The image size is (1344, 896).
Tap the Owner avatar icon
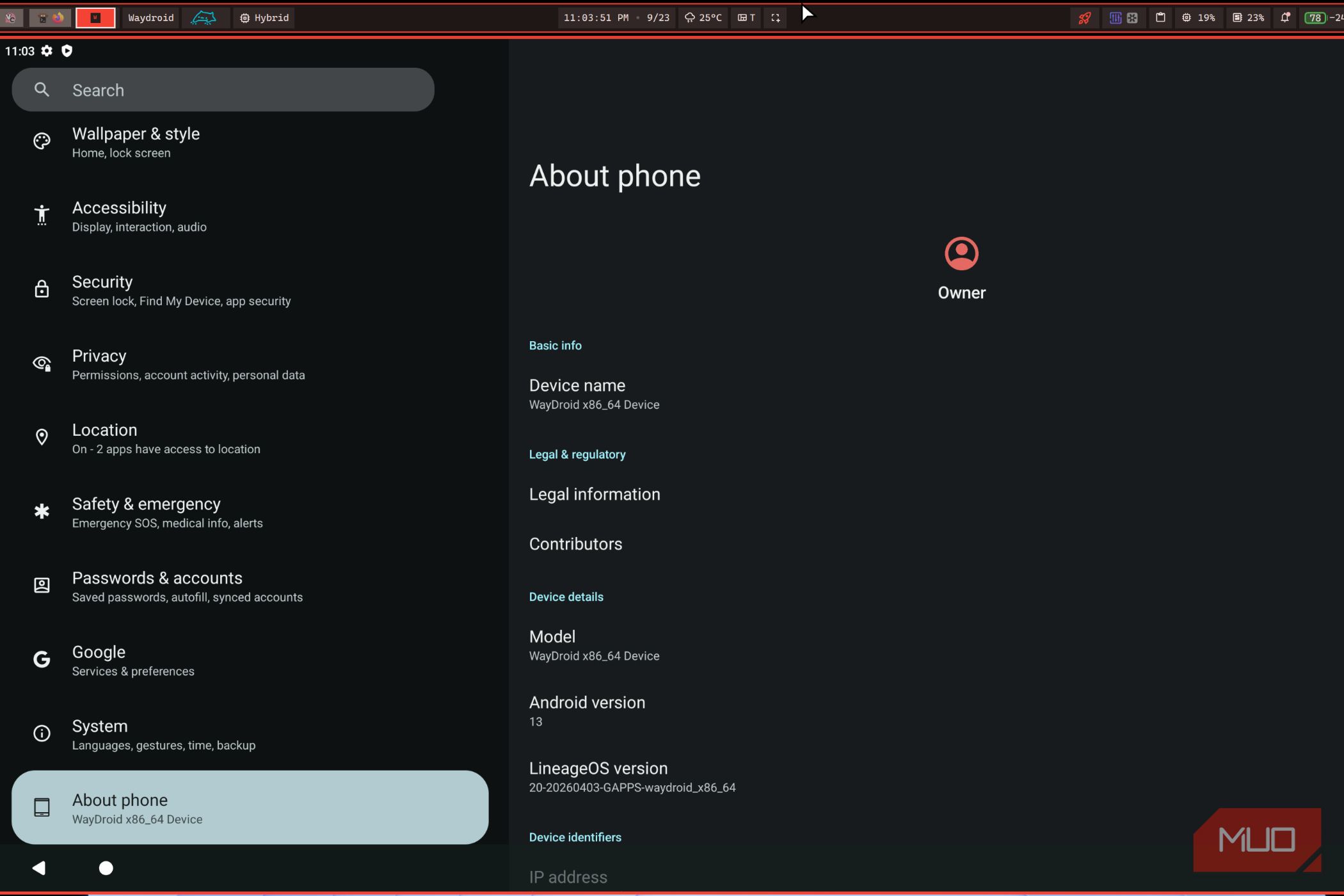click(x=961, y=253)
